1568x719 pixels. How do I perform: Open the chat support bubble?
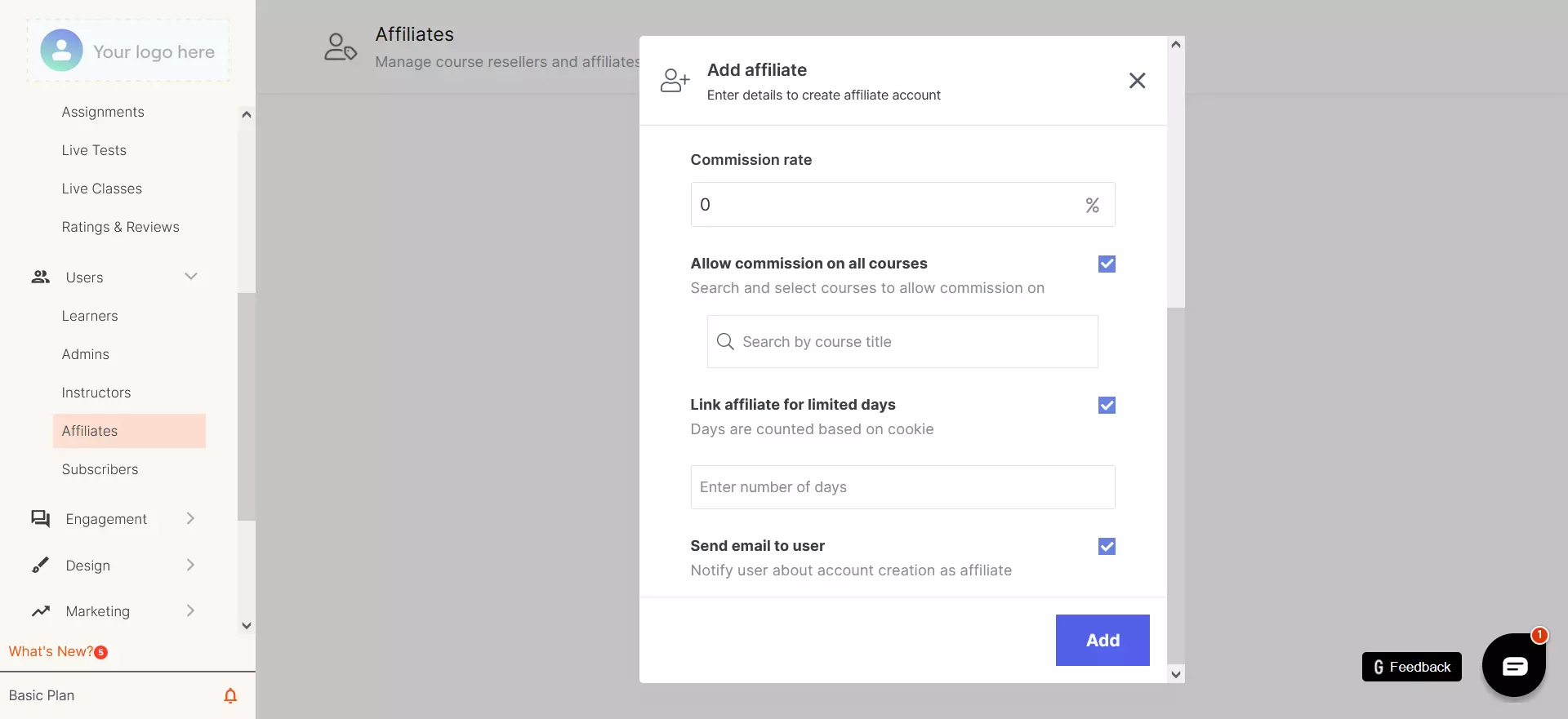1513,666
